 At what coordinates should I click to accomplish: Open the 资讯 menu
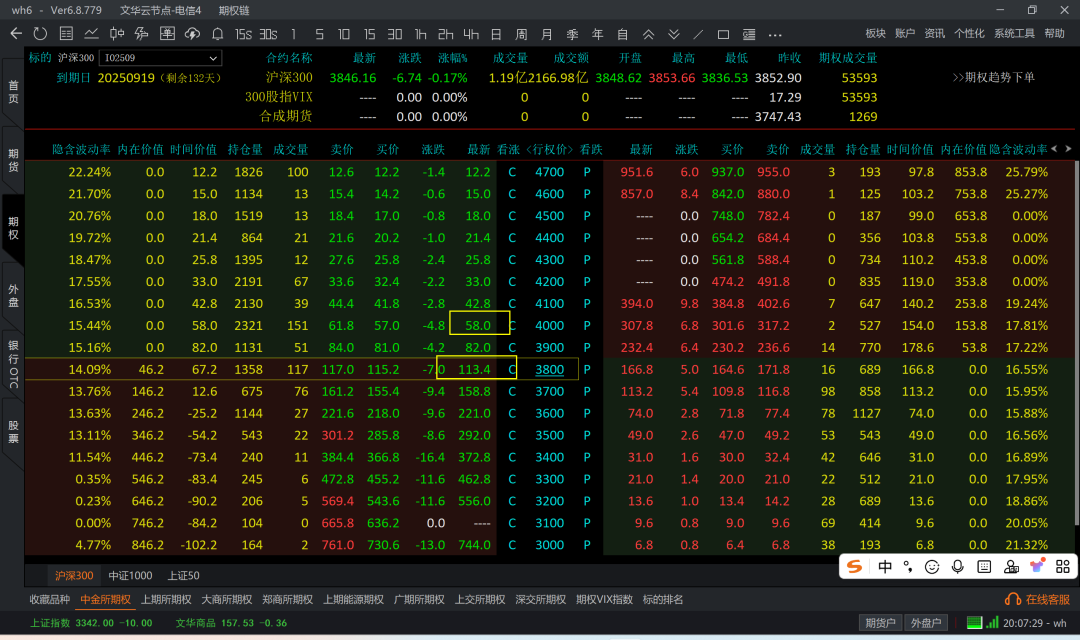pos(935,33)
